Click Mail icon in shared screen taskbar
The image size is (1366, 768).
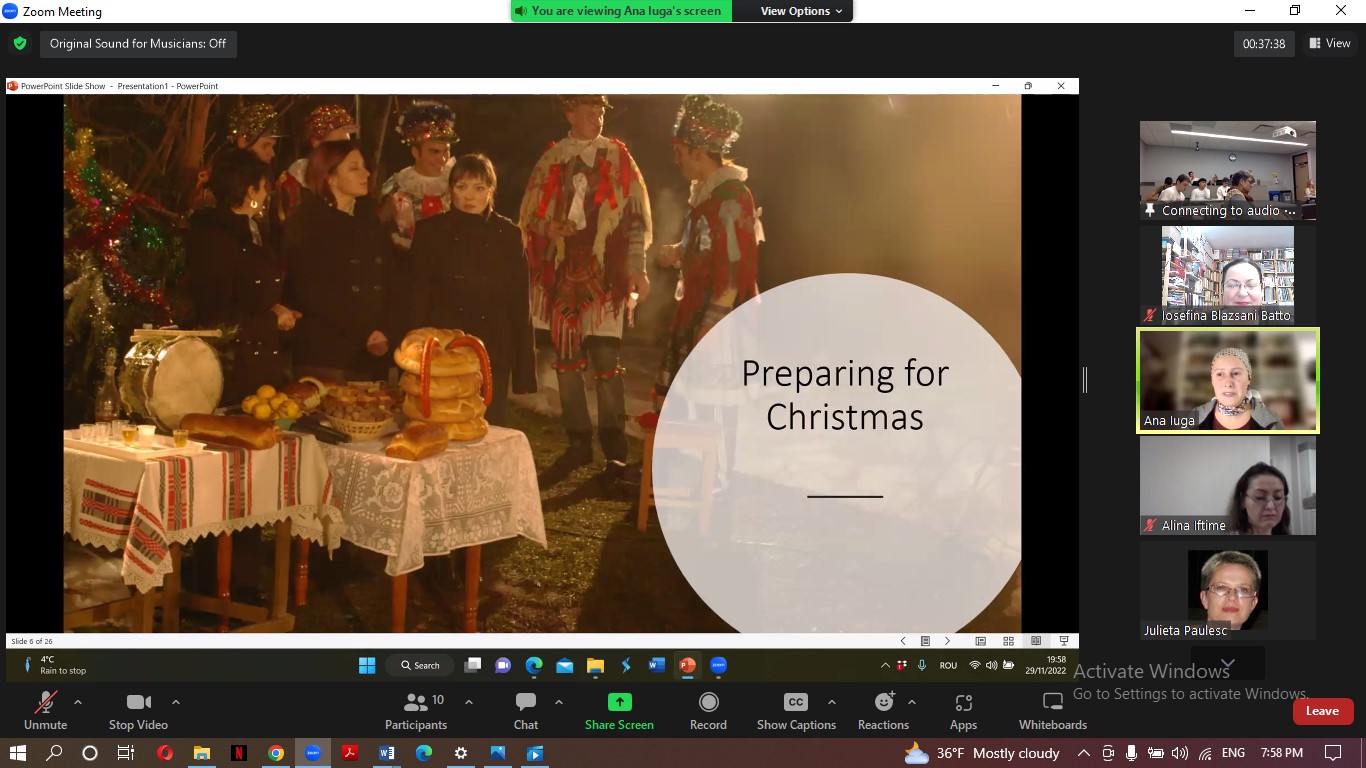[564, 665]
